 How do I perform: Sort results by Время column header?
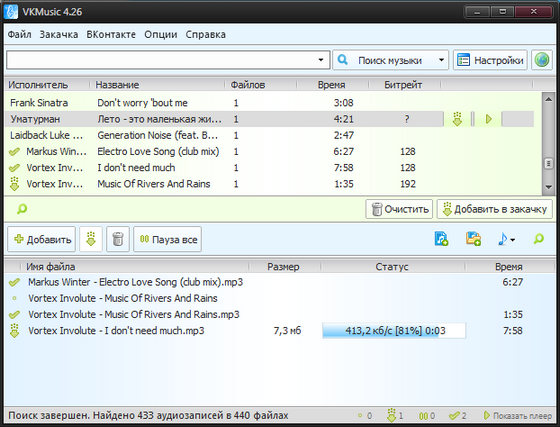[331, 85]
